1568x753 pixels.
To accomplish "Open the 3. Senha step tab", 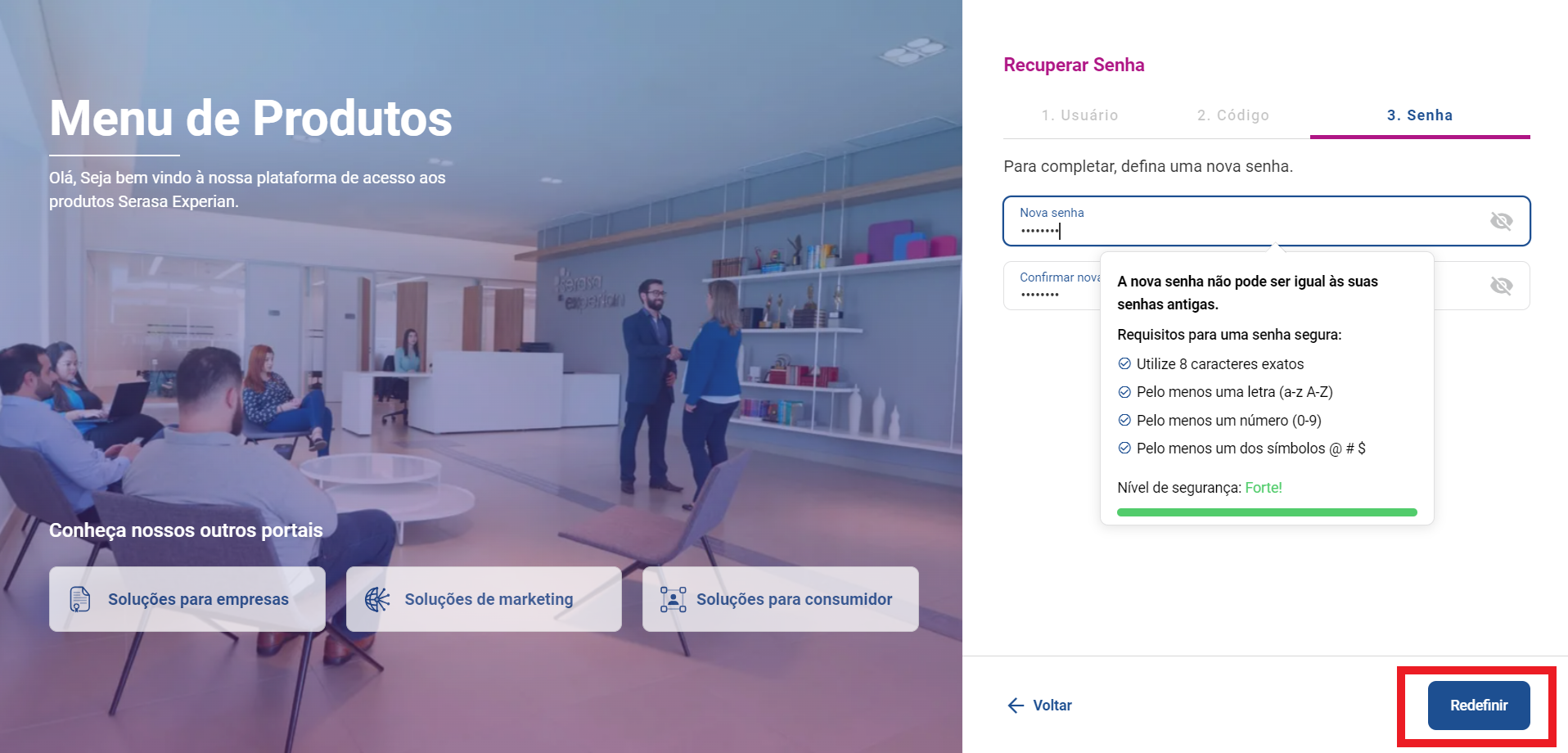I will [x=1420, y=115].
